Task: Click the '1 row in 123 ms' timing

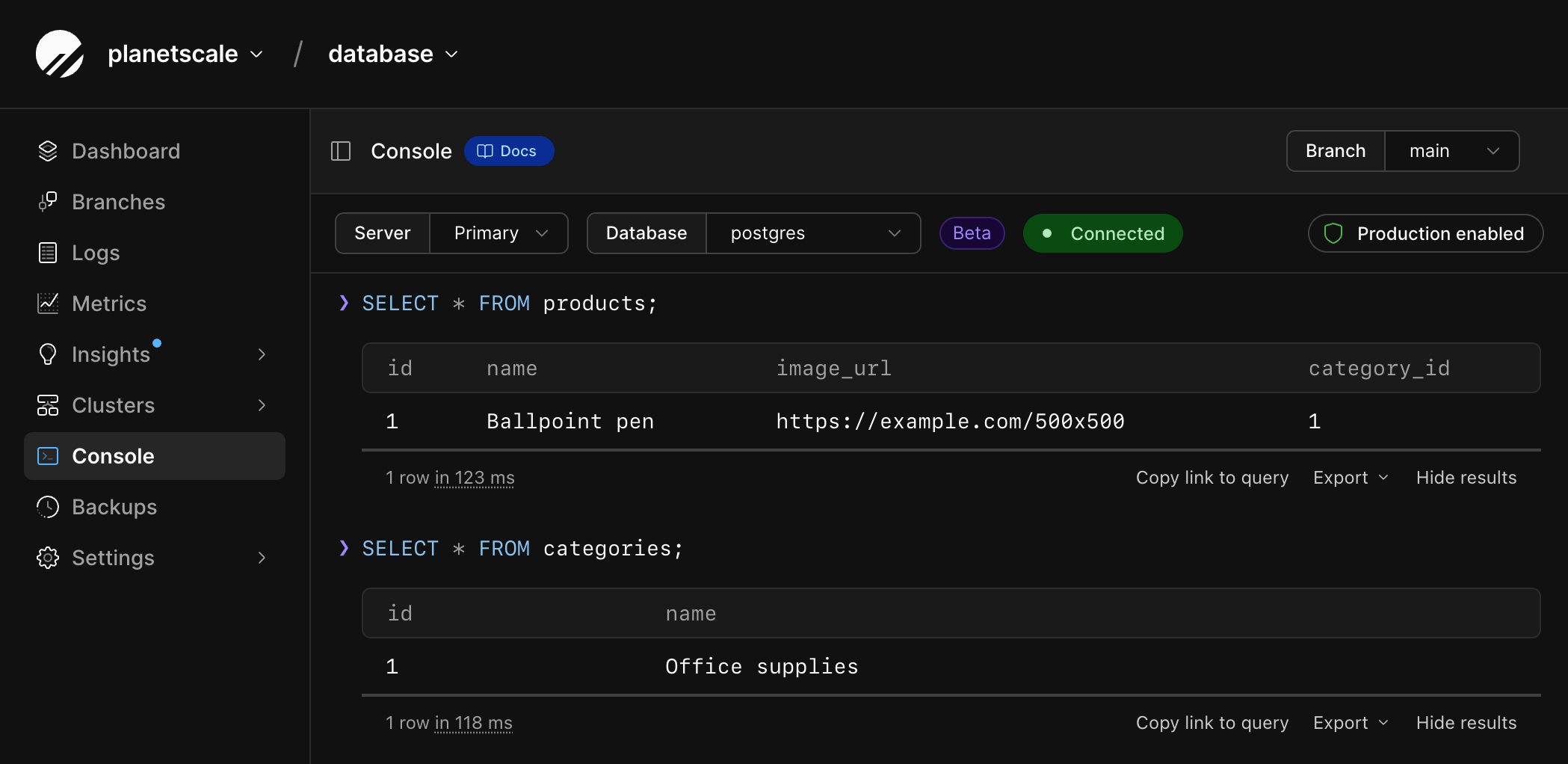Action: (x=450, y=478)
